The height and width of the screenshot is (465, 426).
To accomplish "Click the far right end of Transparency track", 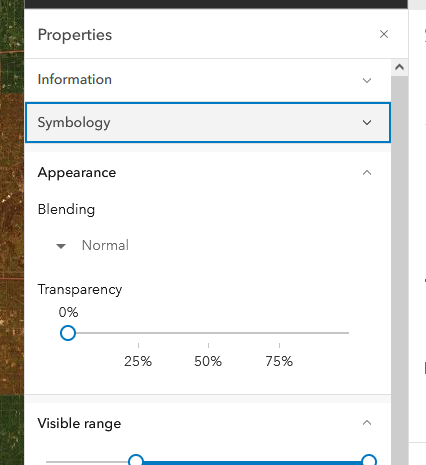I will (348, 333).
